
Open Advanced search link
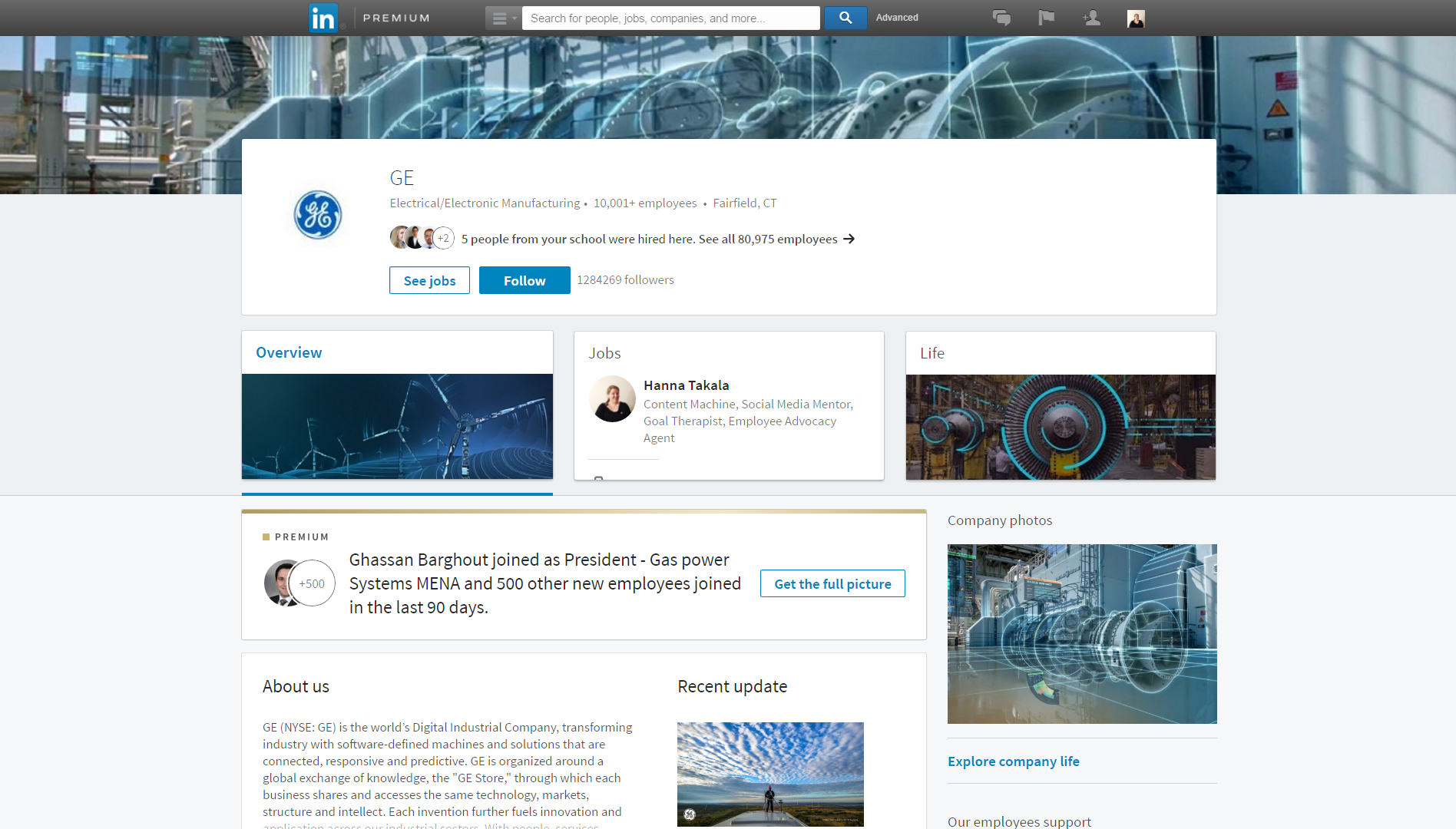tap(897, 18)
